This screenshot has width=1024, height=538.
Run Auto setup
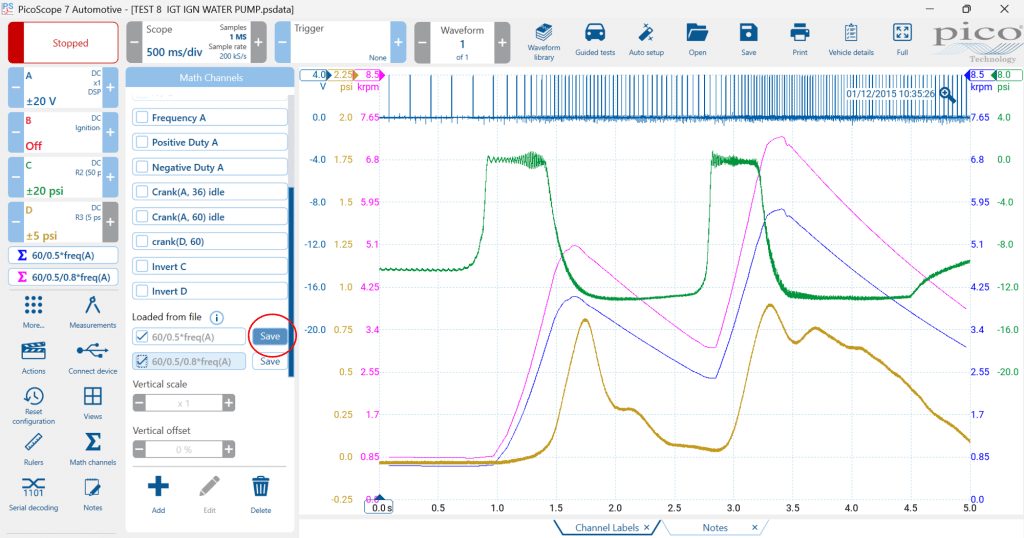(646, 40)
